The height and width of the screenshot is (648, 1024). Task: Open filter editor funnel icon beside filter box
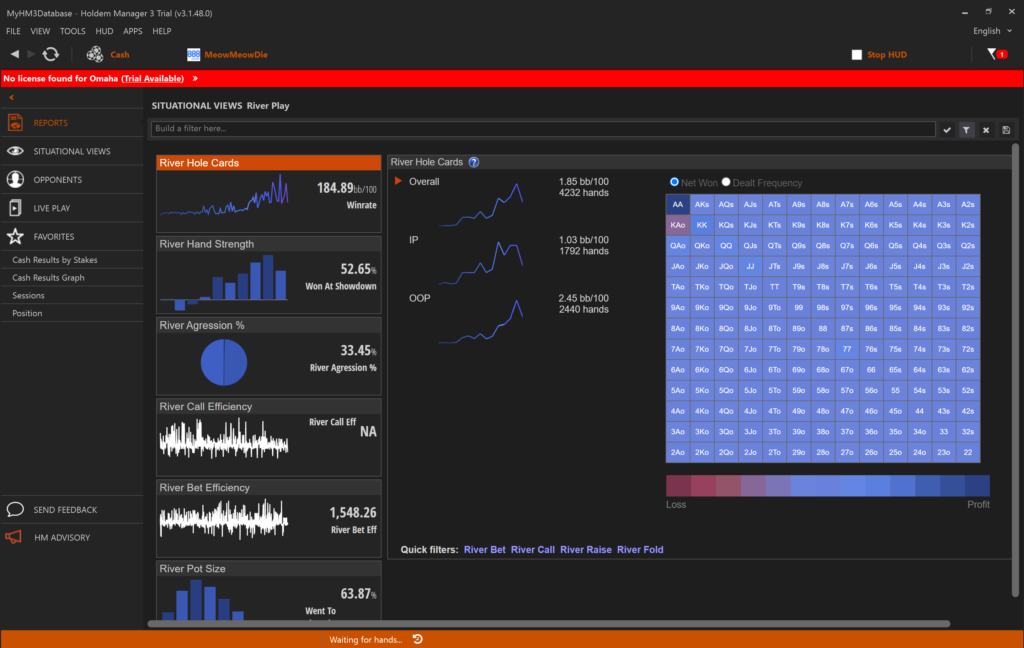967,129
